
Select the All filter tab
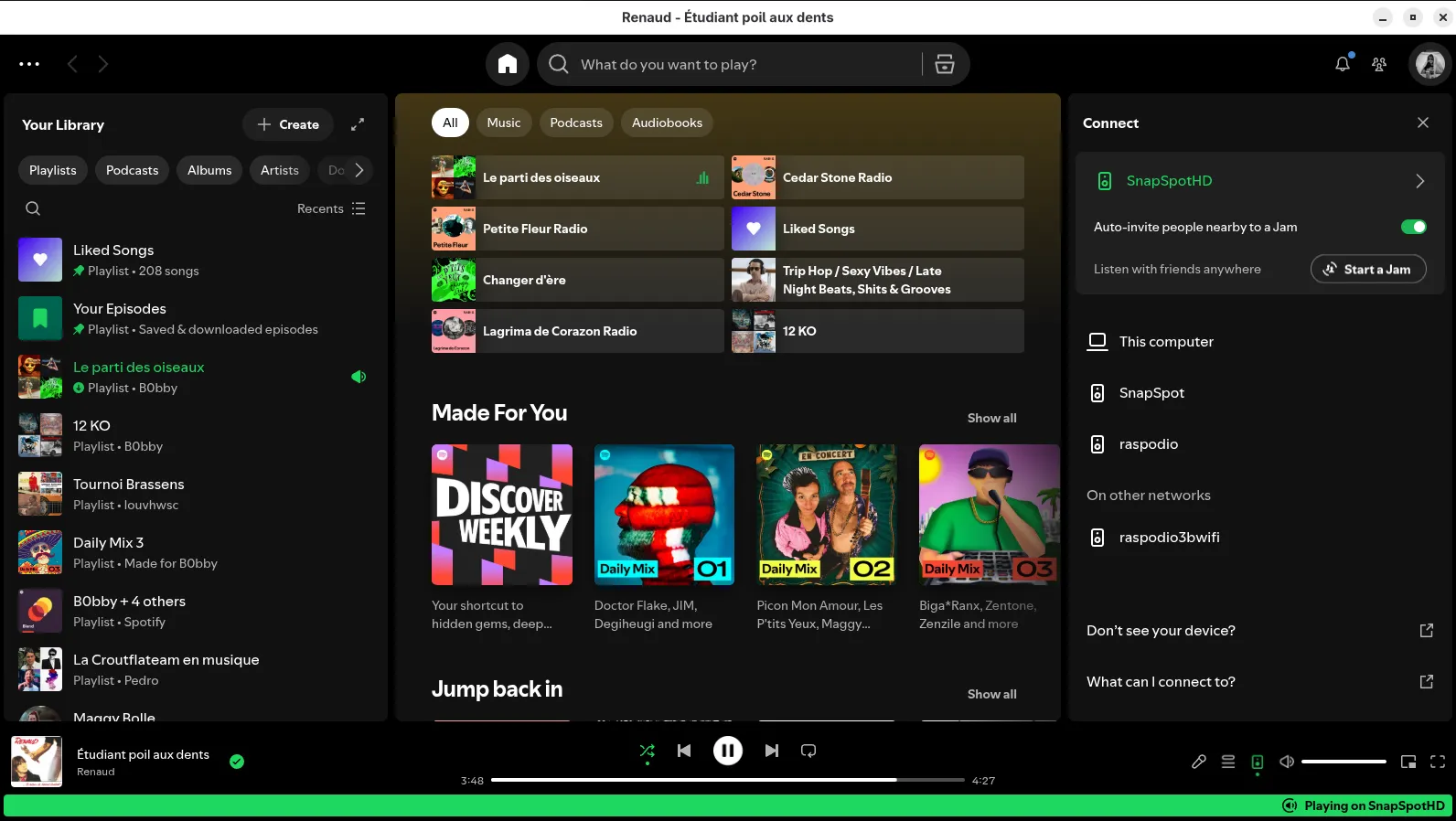pyautogui.click(x=450, y=123)
